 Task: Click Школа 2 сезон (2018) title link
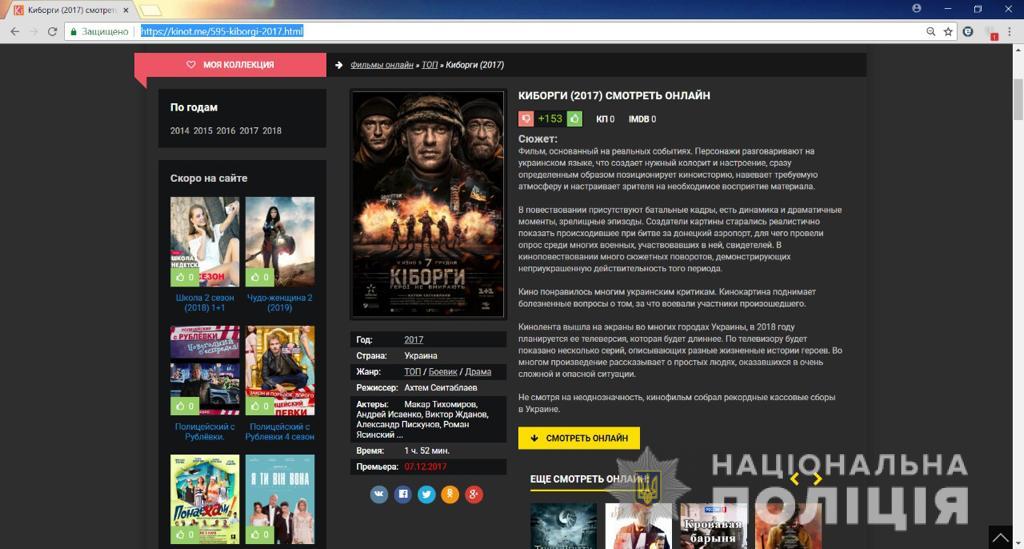click(204, 302)
